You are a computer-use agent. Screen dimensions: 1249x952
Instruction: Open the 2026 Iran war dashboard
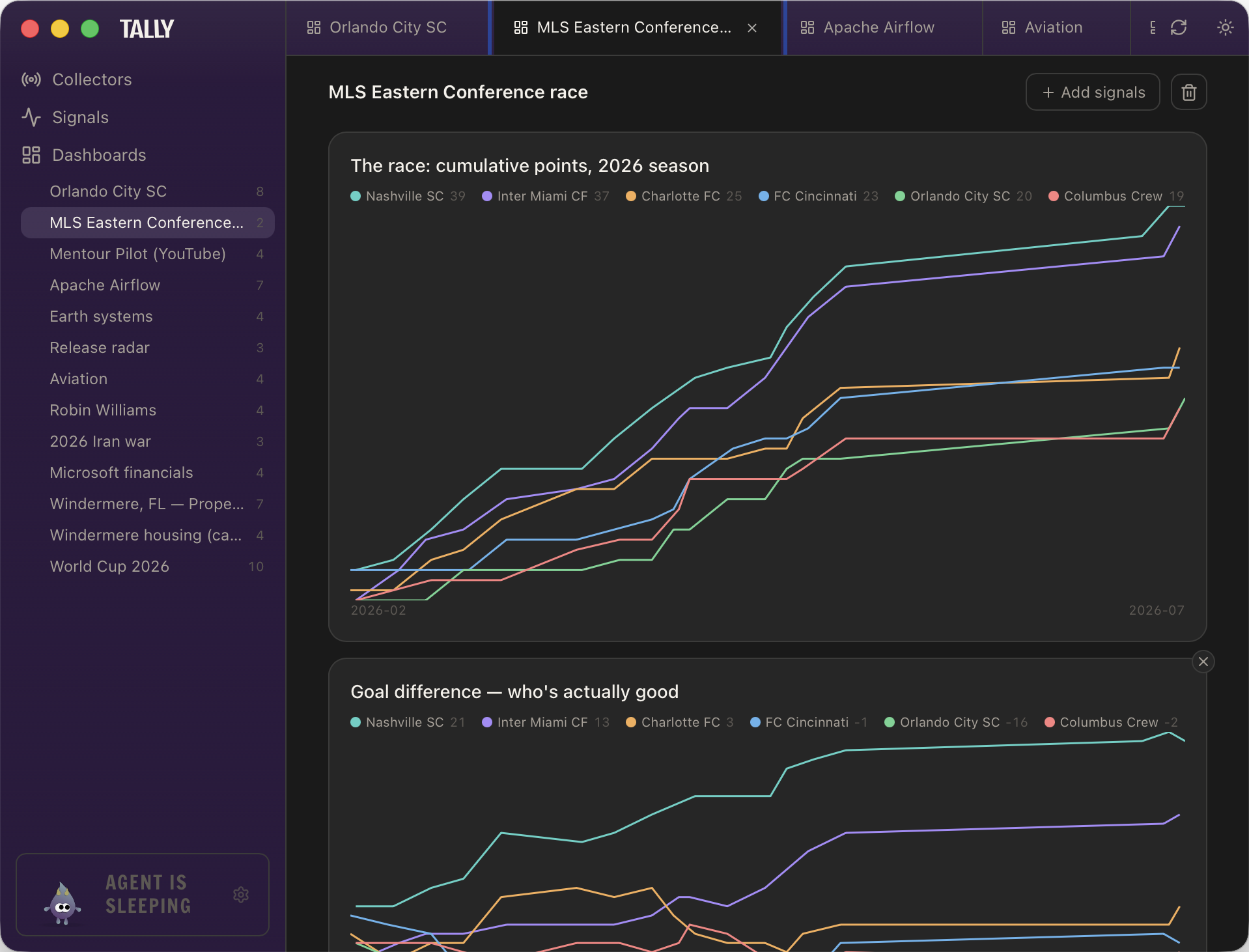pos(148,441)
